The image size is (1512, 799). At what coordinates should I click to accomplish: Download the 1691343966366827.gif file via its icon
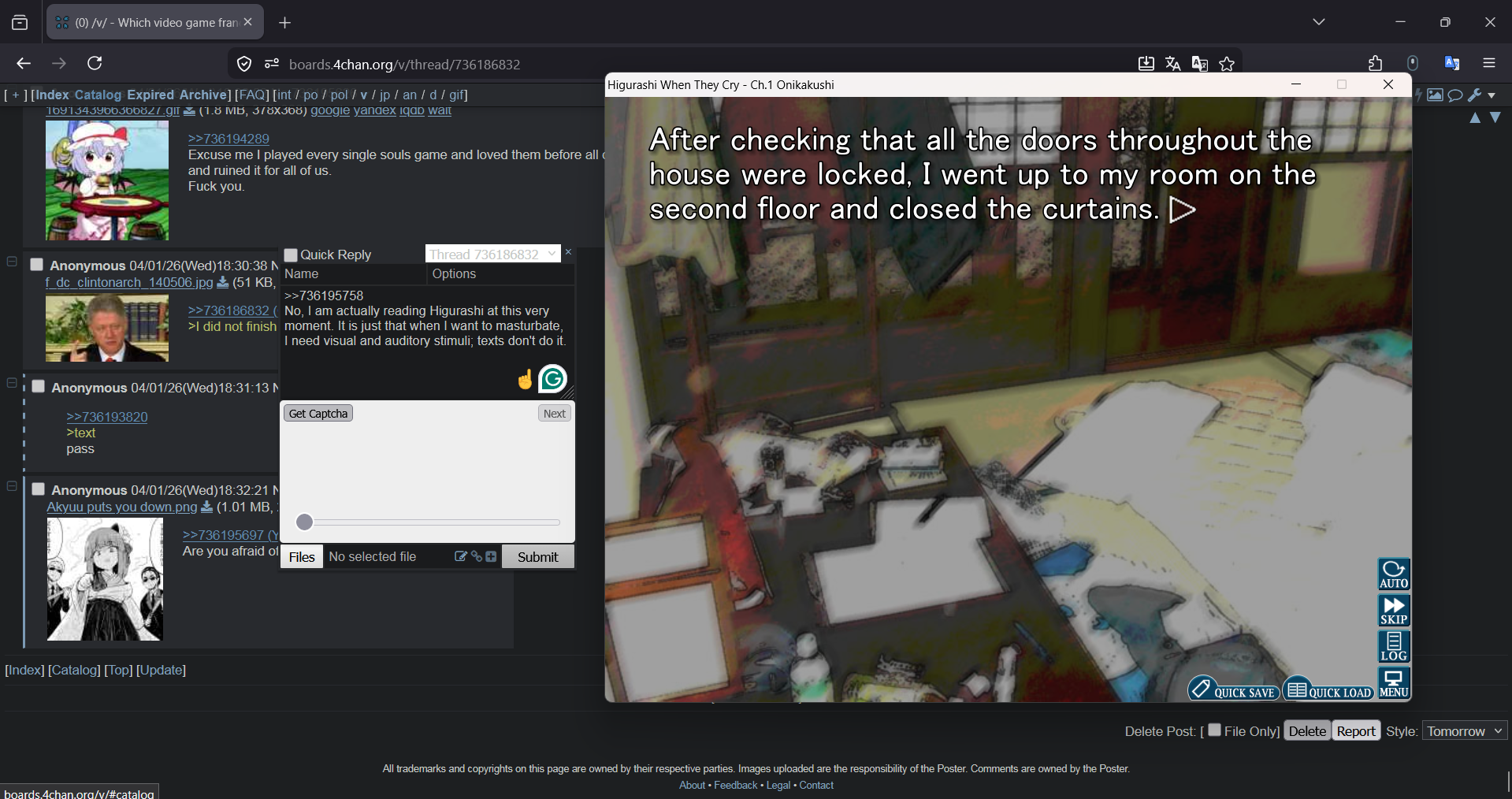(189, 111)
